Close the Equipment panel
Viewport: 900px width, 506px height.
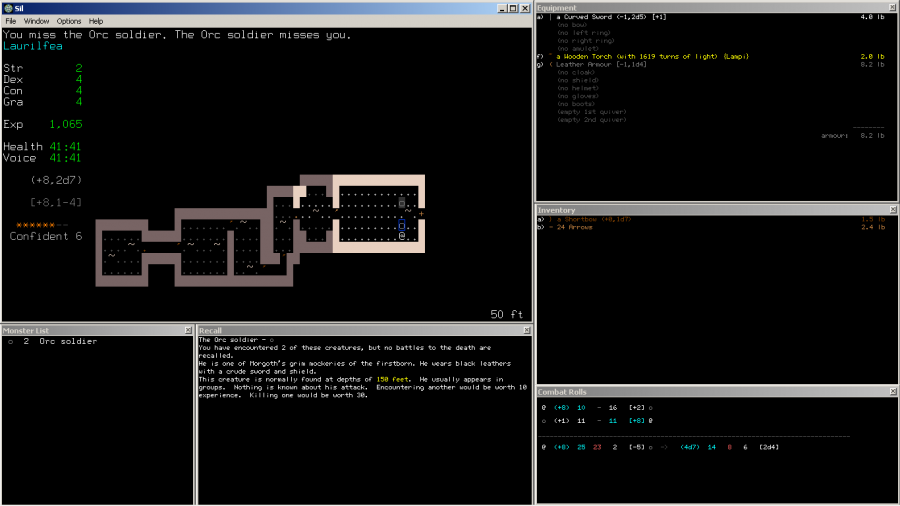(893, 7)
